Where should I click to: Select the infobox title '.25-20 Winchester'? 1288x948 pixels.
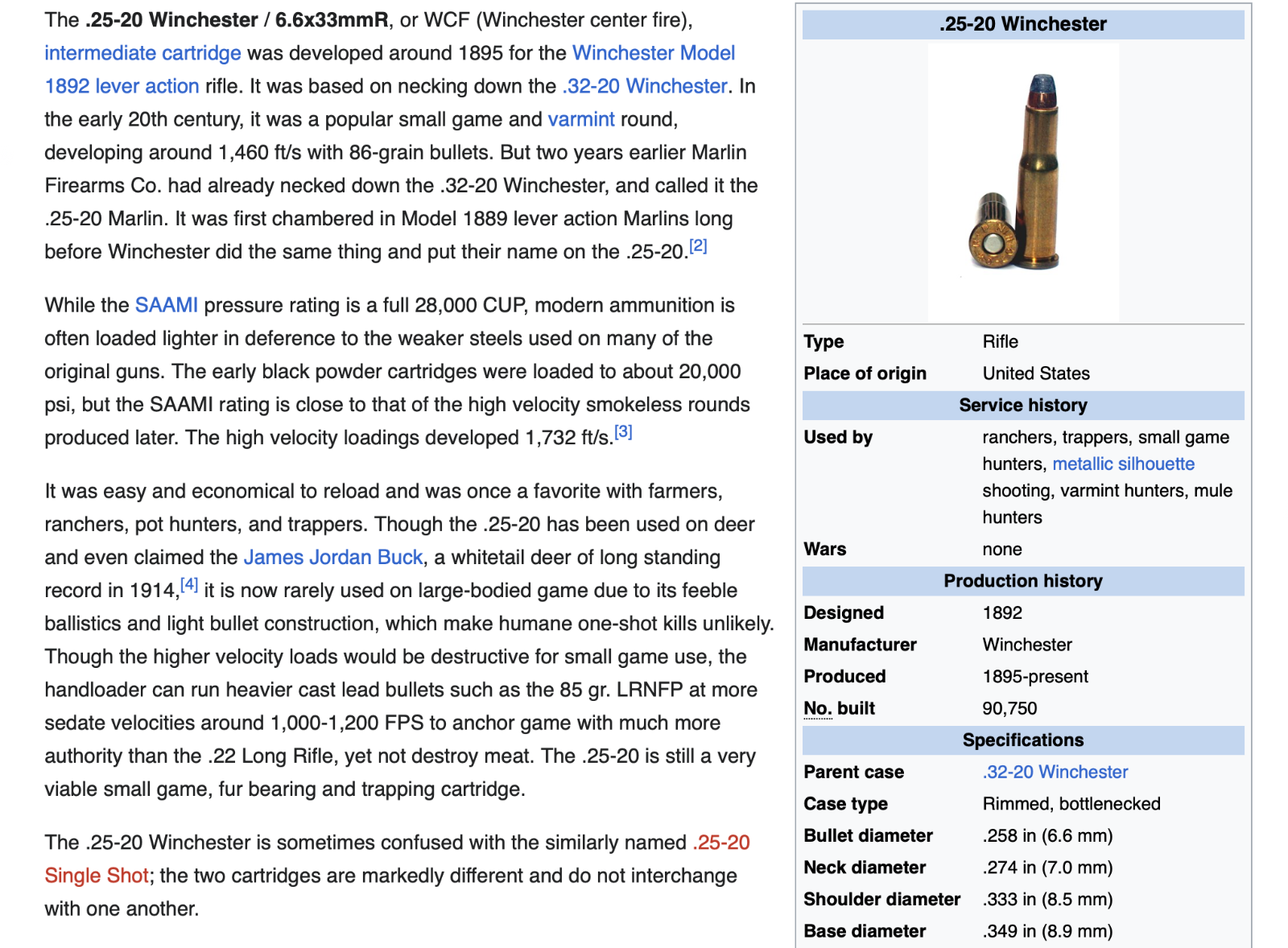pos(1023,24)
